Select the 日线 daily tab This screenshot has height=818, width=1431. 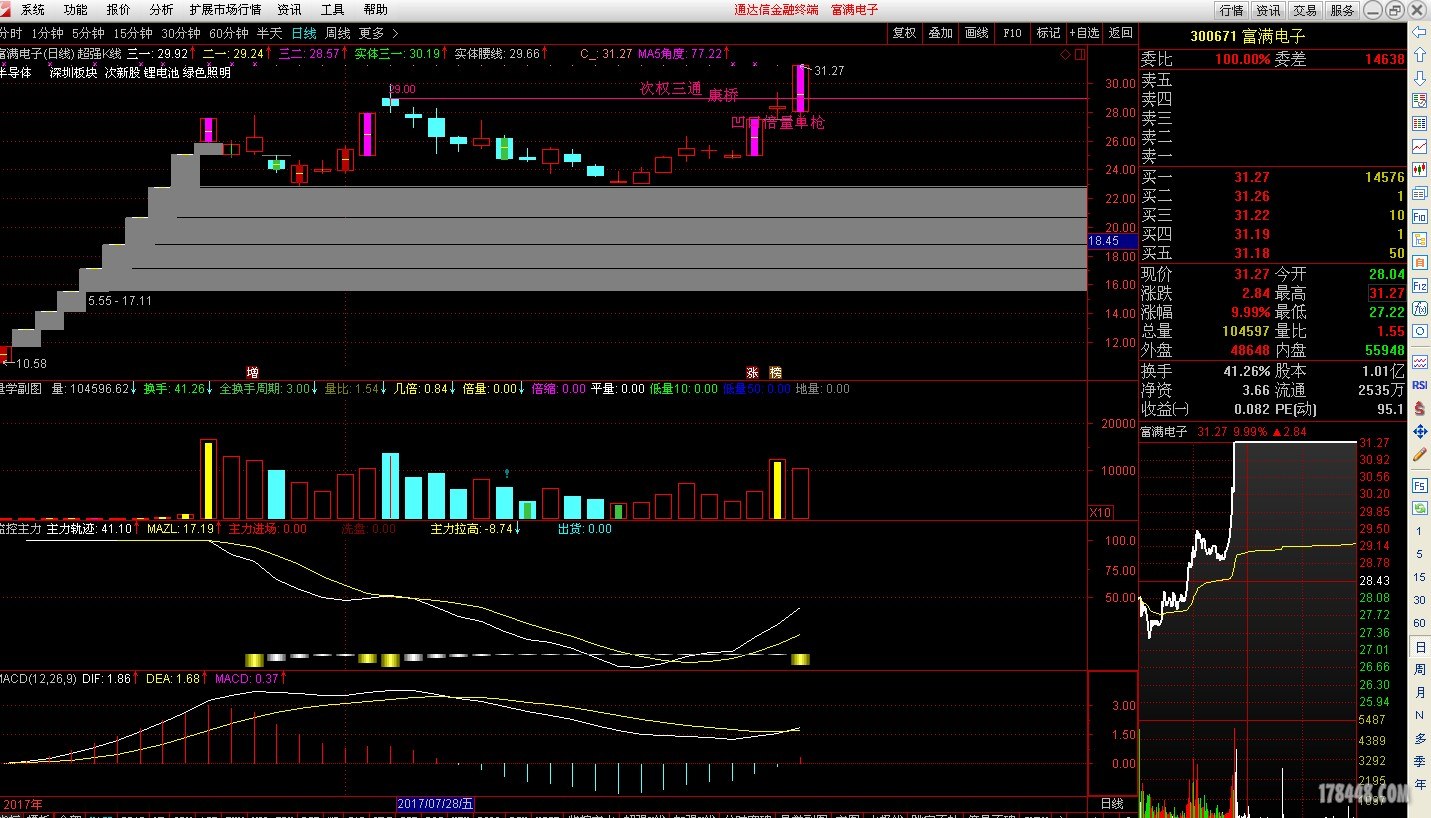click(304, 33)
